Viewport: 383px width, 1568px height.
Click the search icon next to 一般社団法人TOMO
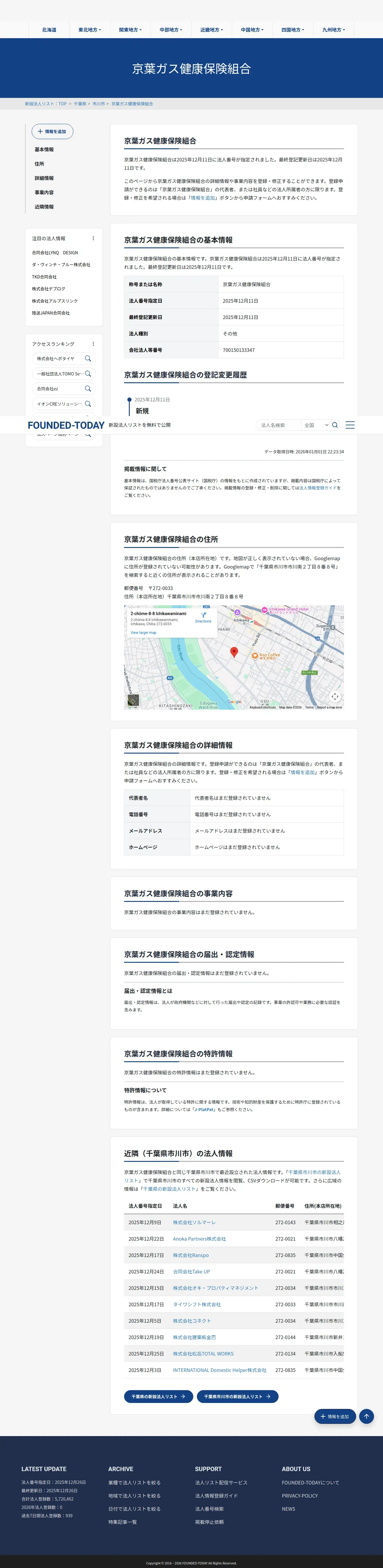tap(88, 374)
